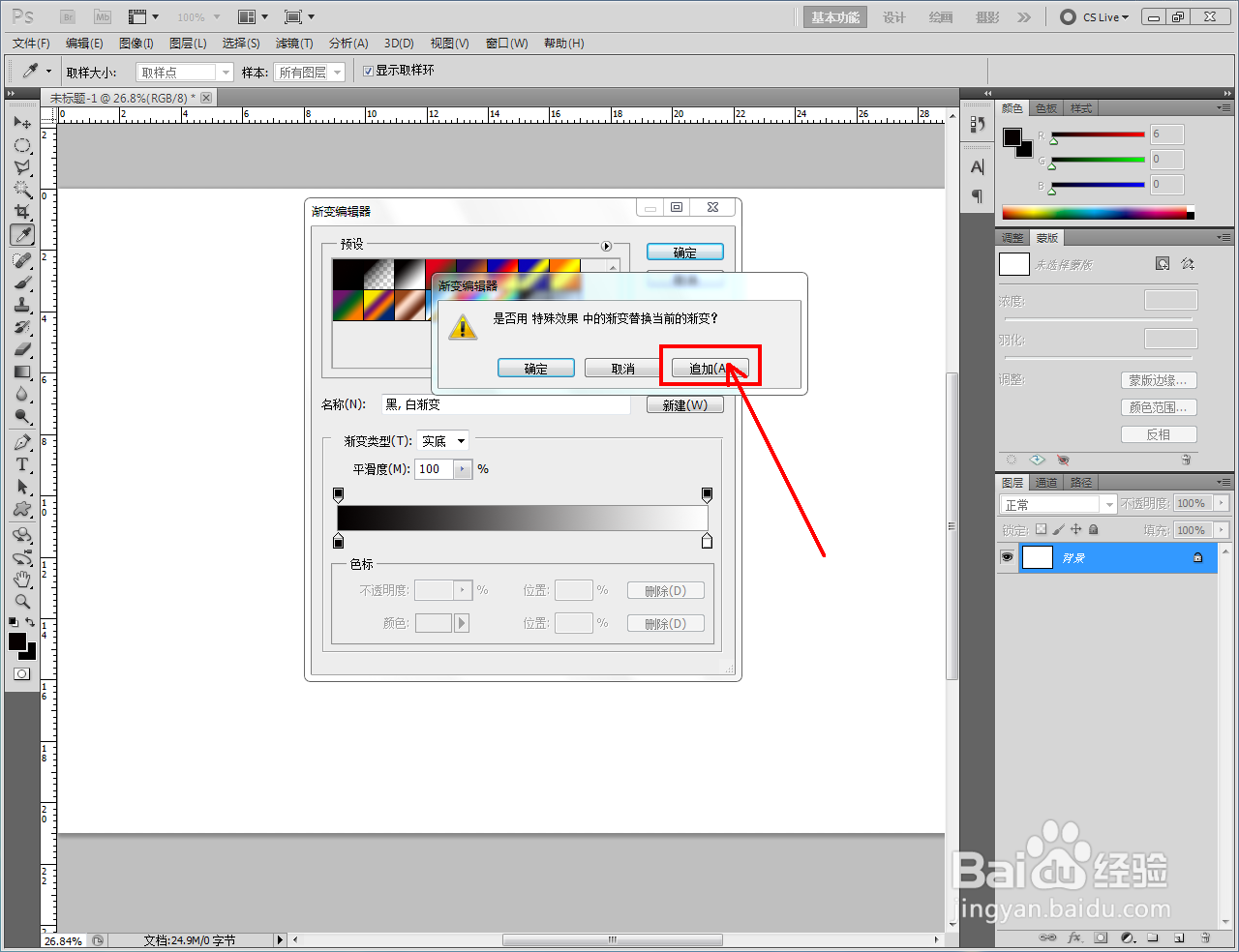The height and width of the screenshot is (952, 1239).
Task: Click 确定 in the alert dialog
Action: tap(536, 369)
